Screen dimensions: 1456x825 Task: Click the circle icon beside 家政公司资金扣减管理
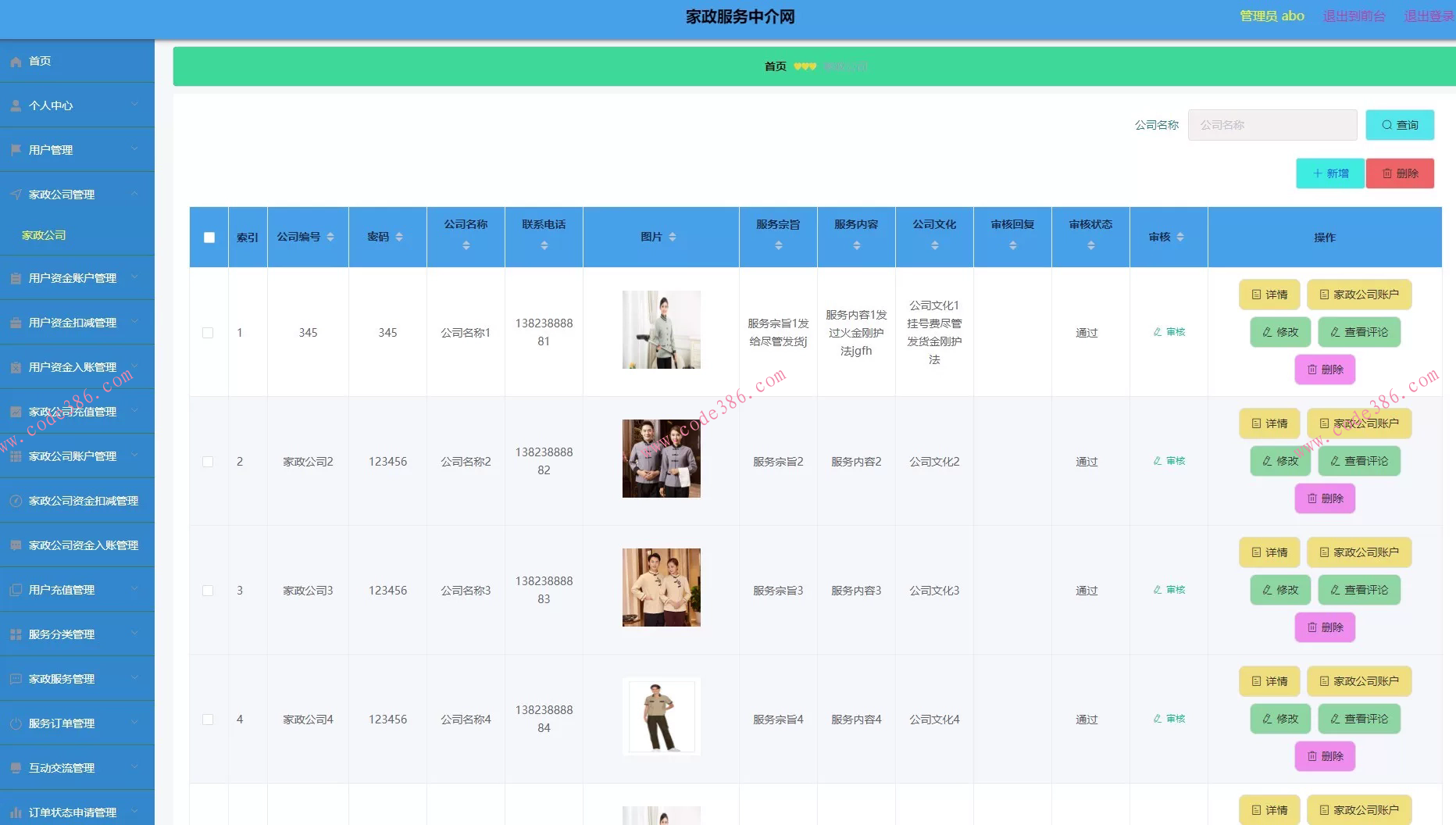[16, 501]
